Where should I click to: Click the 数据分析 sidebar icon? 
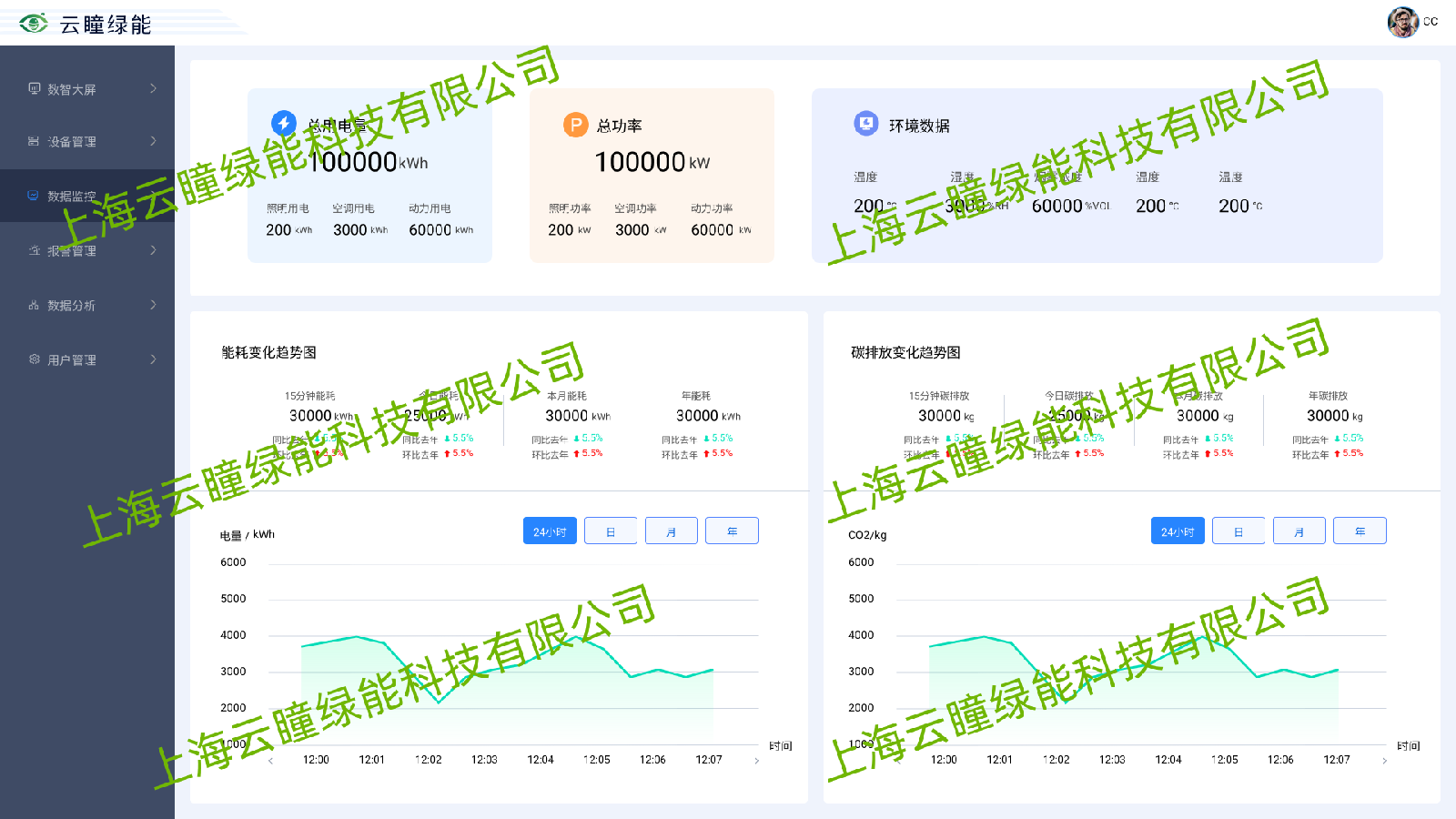(x=34, y=305)
